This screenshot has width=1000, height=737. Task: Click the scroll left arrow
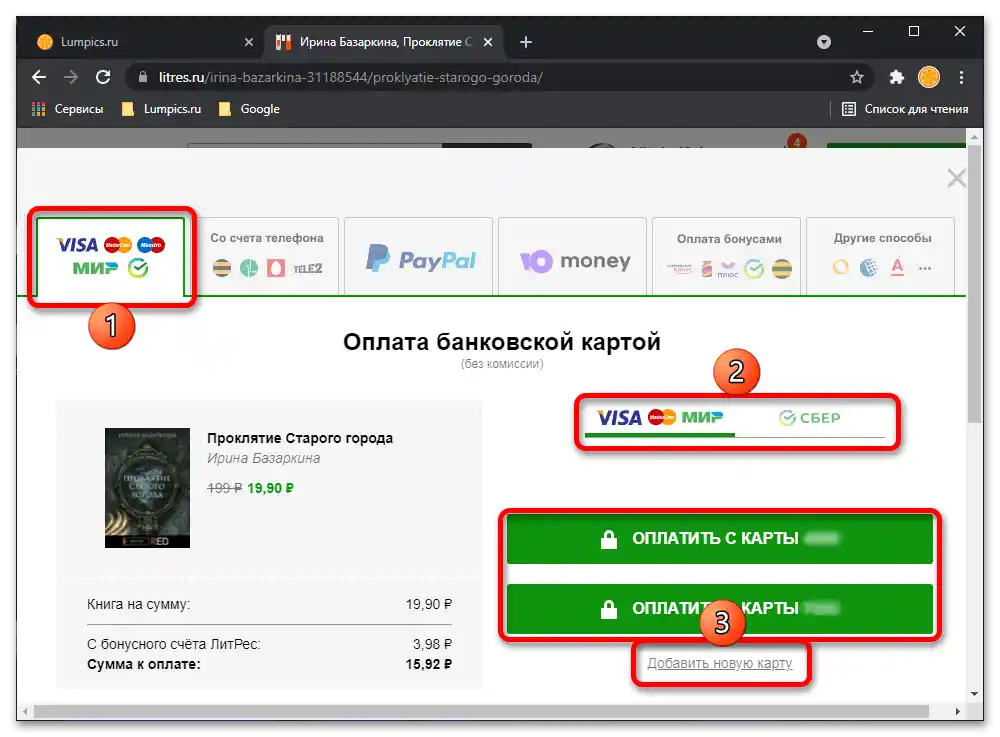[x=25, y=711]
